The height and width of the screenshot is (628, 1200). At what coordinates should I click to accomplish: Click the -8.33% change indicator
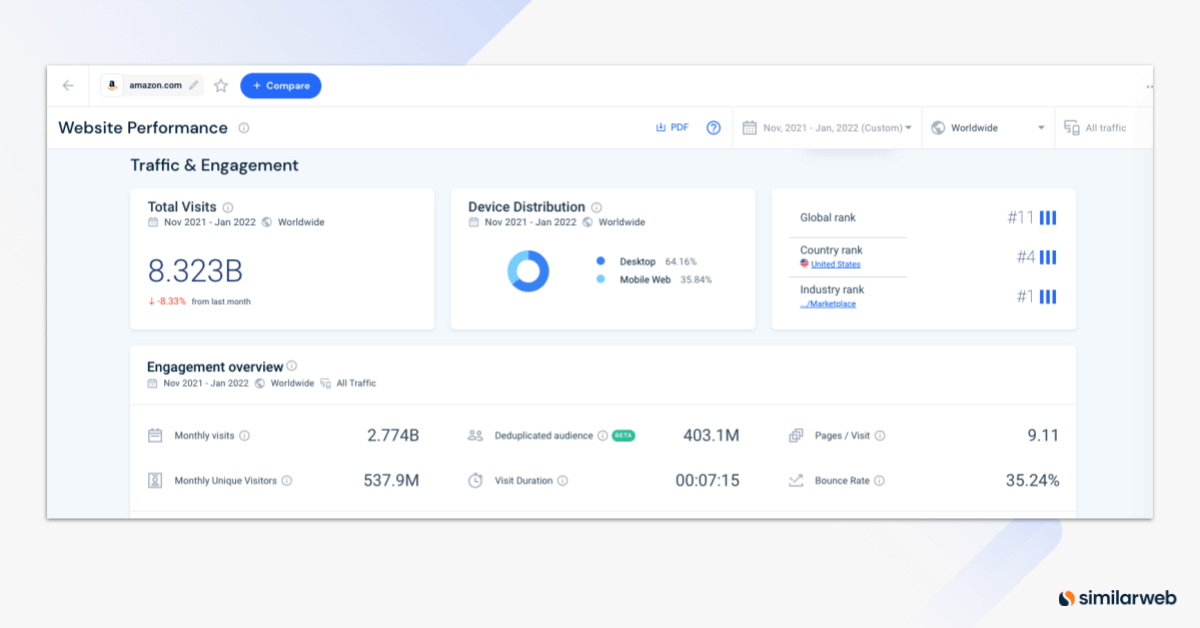(167, 301)
